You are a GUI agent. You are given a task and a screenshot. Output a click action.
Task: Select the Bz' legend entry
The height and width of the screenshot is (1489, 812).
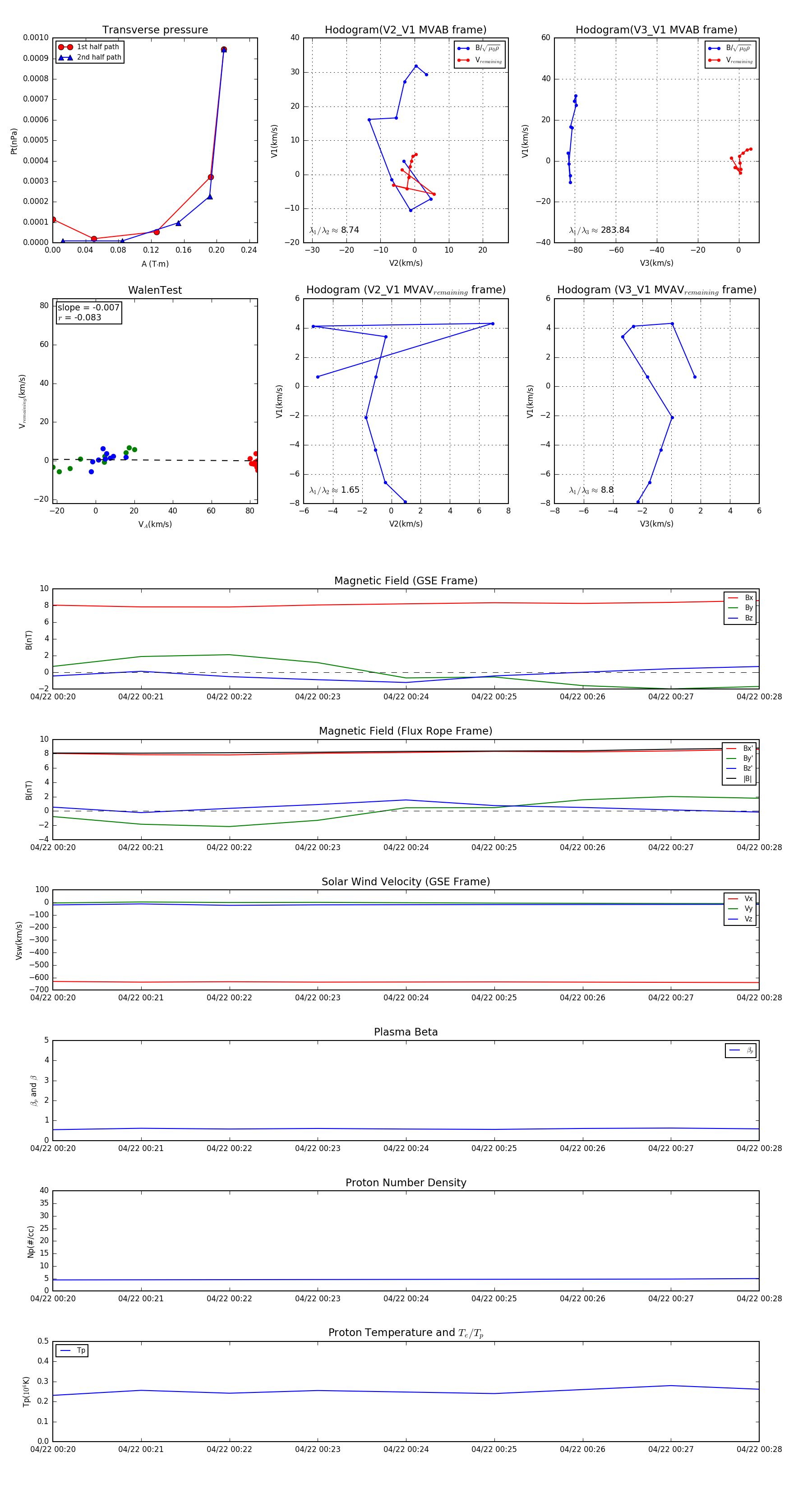pyautogui.click(x=740, y=768)
